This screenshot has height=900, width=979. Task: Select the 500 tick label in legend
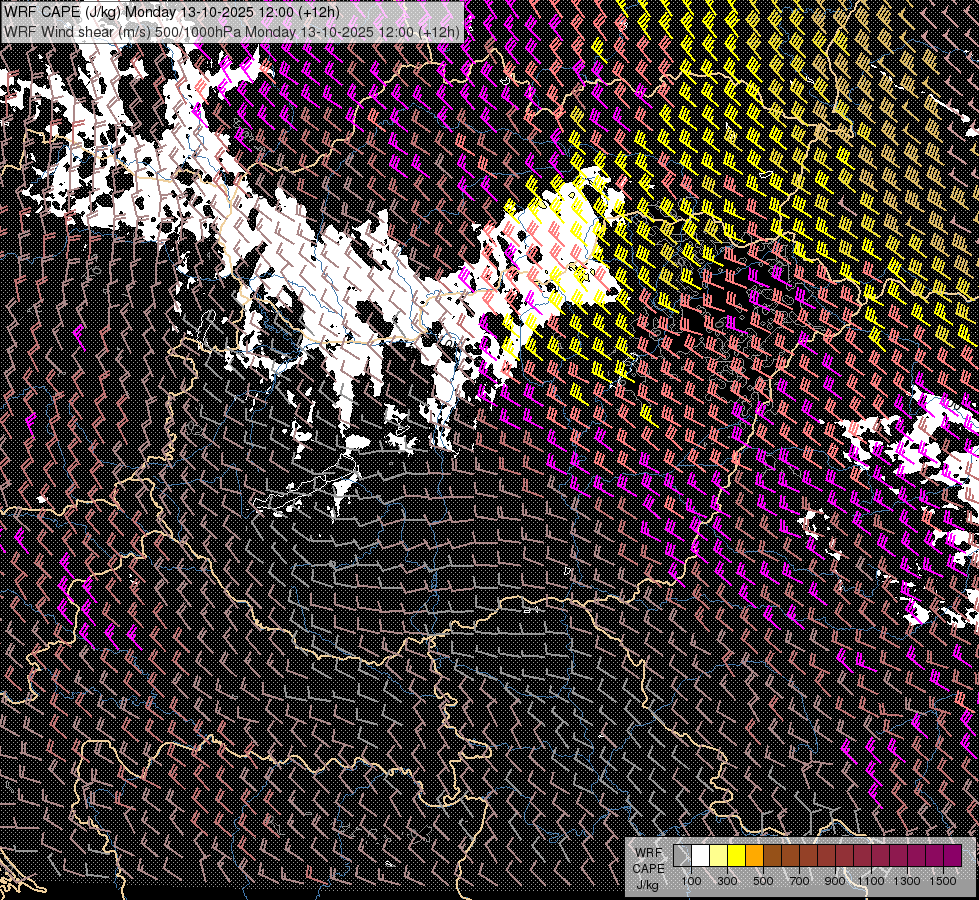(763, 881)
